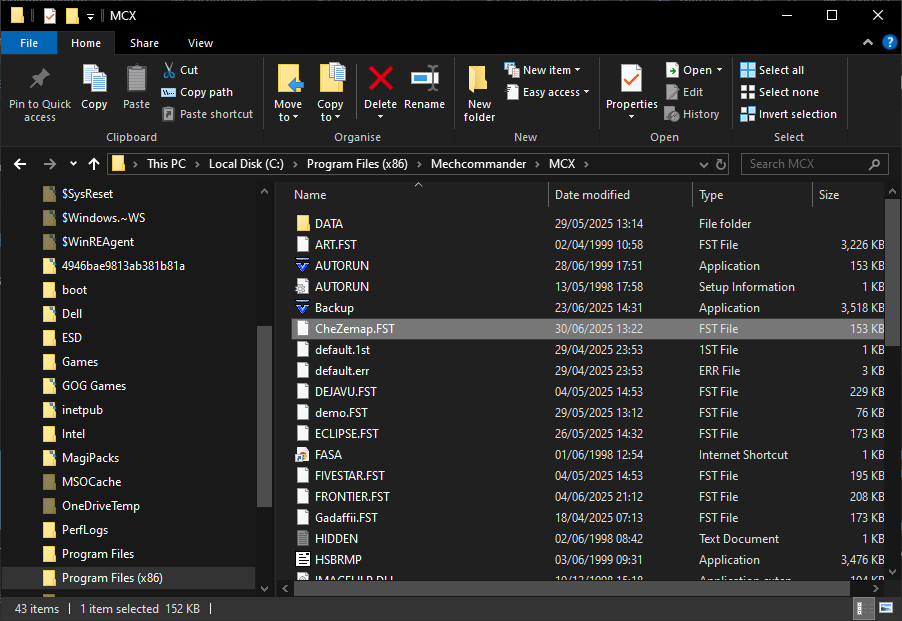
Task: Open the File menu
Action: 29,43
